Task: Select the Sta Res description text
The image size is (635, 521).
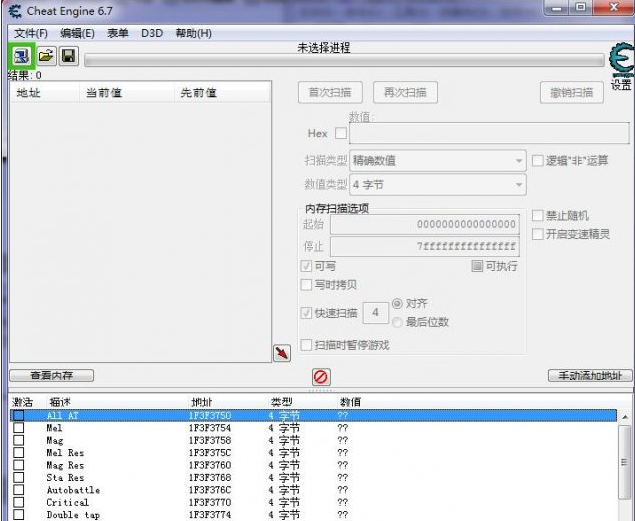Action: click(65, 478)
